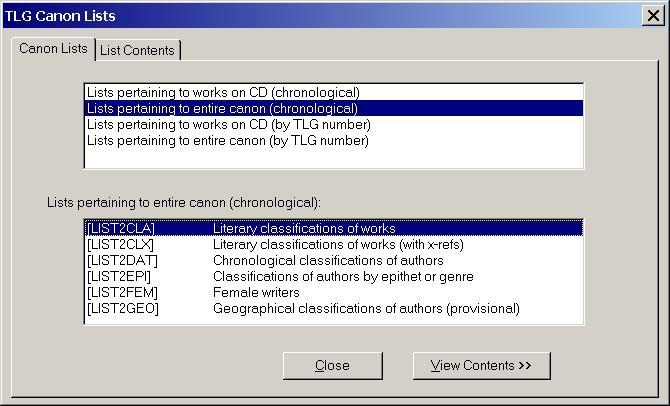Click the Close button
The image size is (670, 406).
click(332, 366)
